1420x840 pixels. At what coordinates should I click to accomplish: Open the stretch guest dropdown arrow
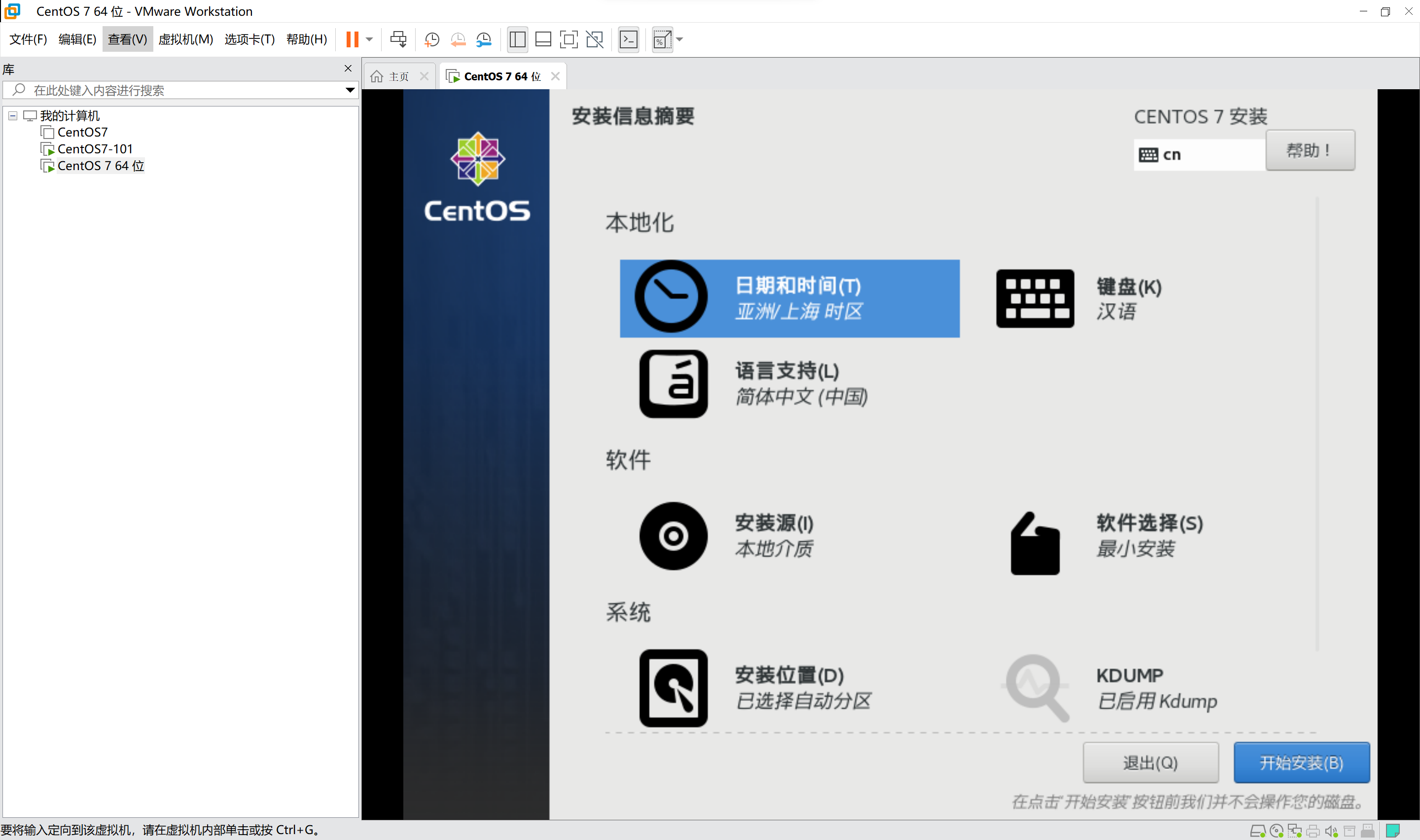(680, 39)
